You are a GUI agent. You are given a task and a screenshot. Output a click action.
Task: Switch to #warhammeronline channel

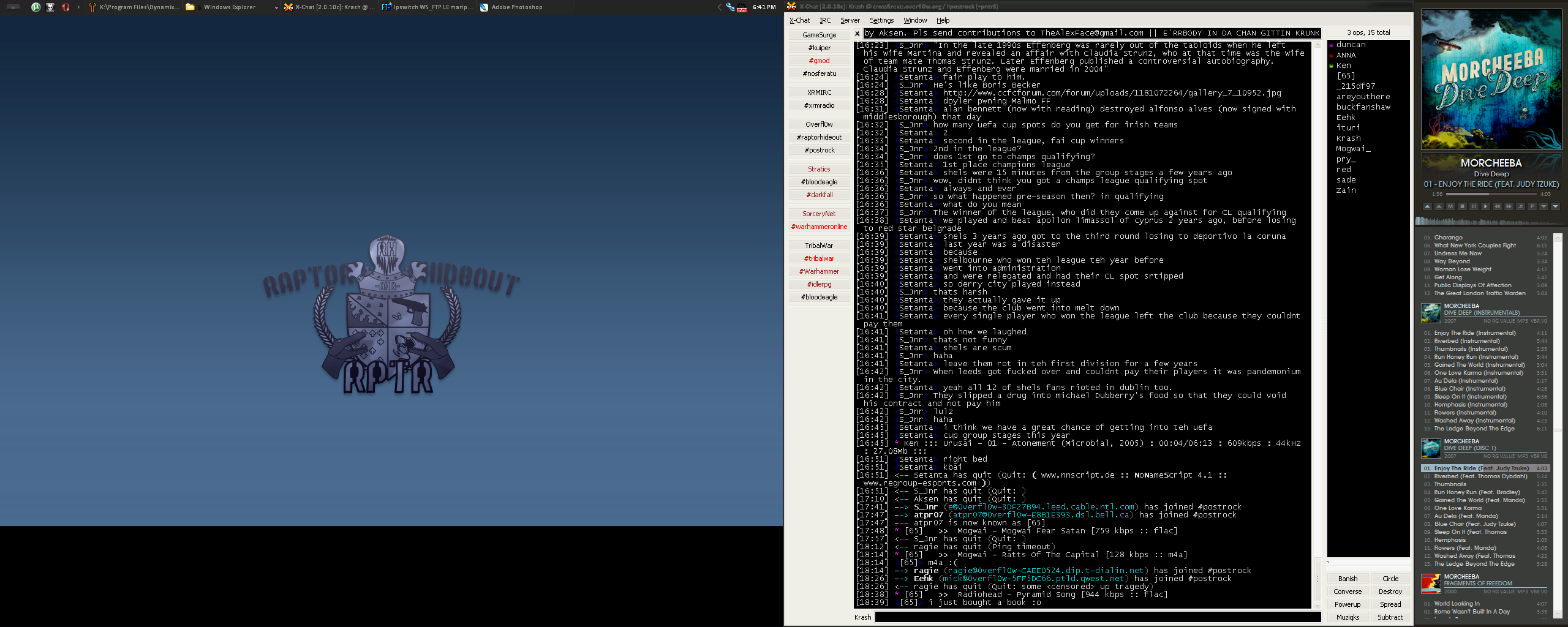coord(819,227)
